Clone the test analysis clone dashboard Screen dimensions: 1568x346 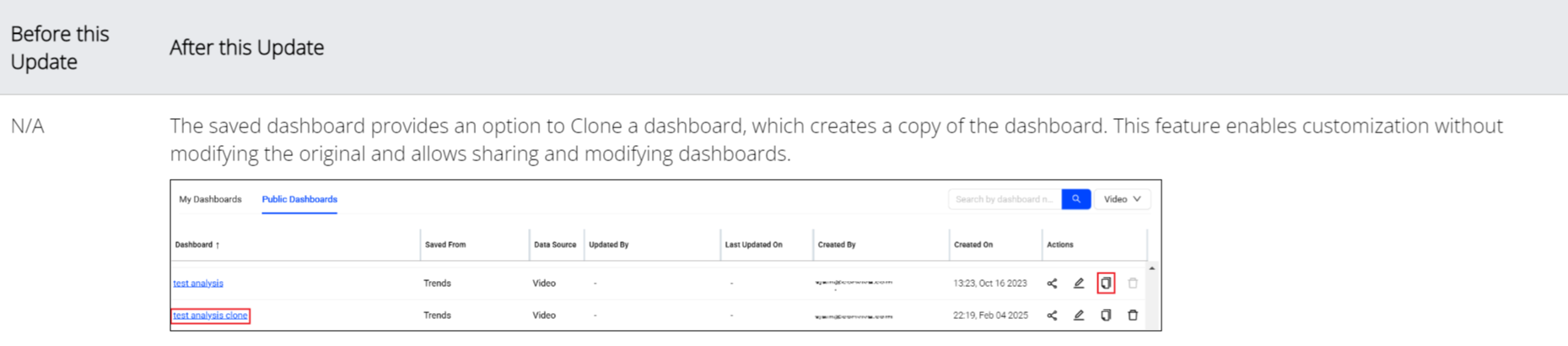(1106, 316)
